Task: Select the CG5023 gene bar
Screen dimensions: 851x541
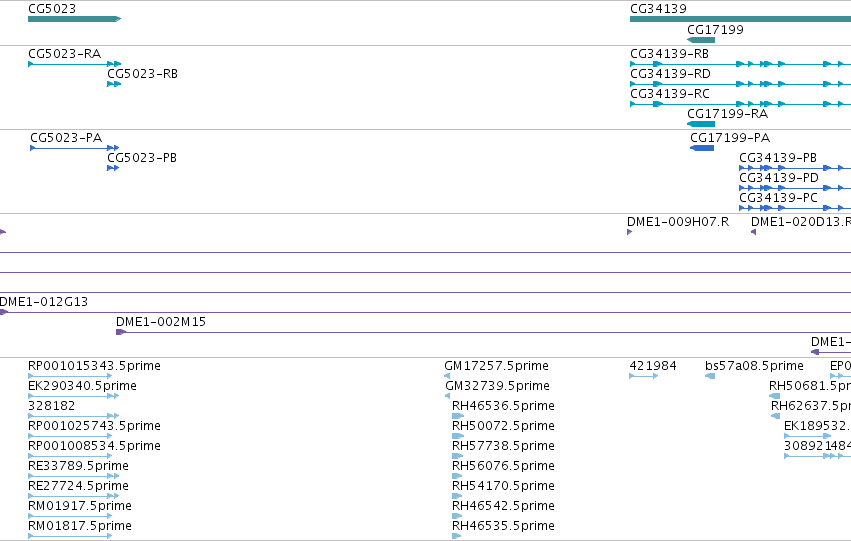Action: [74, 19]
